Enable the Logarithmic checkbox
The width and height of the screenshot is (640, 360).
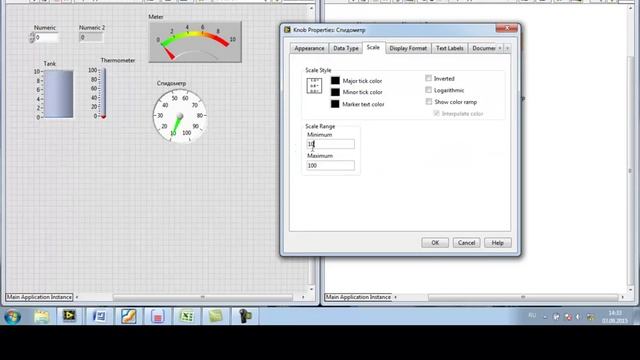point(428,90)
